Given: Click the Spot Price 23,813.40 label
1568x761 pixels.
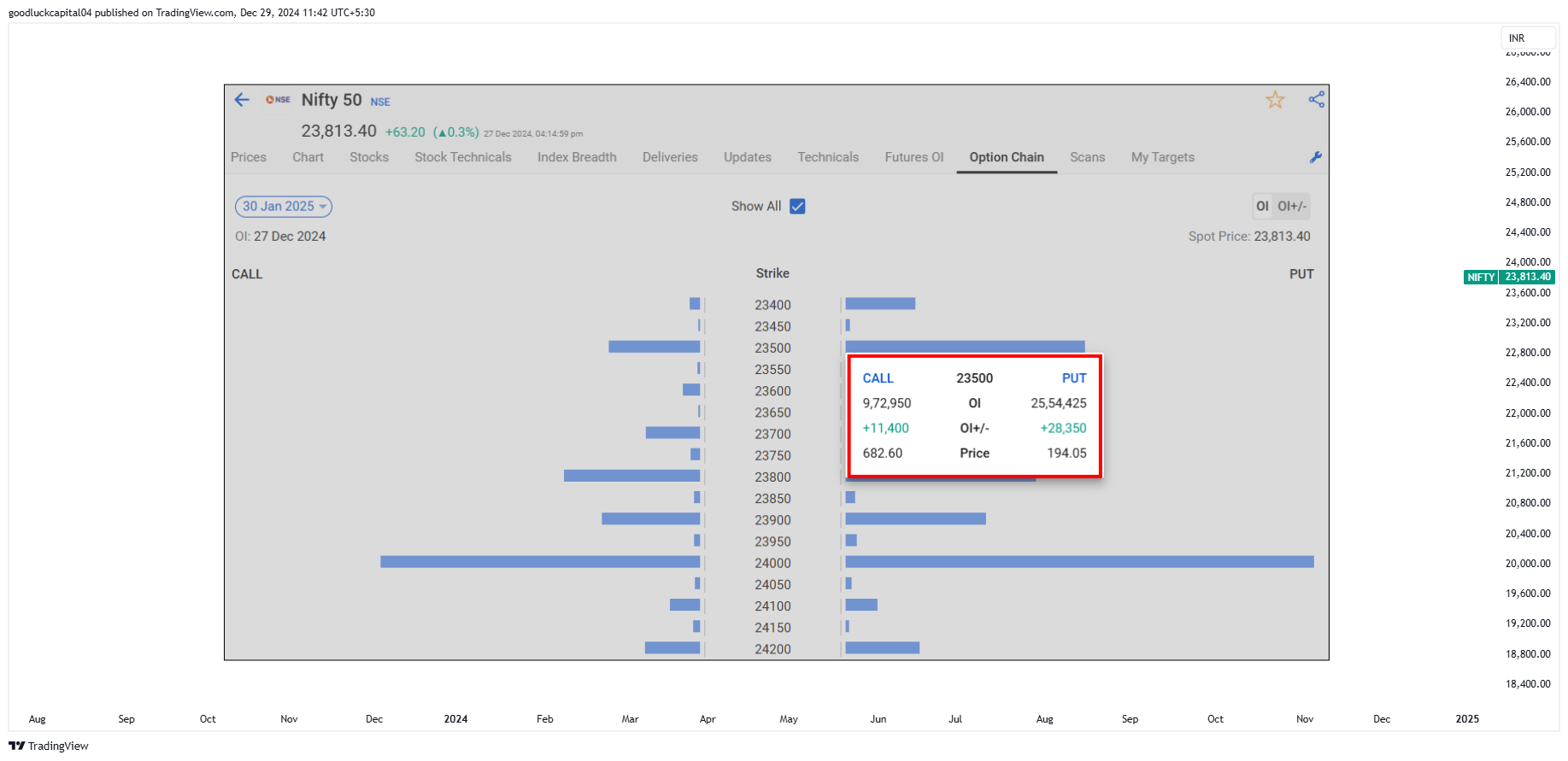Looking at the screenshot, I should (x=1249, y=237).
